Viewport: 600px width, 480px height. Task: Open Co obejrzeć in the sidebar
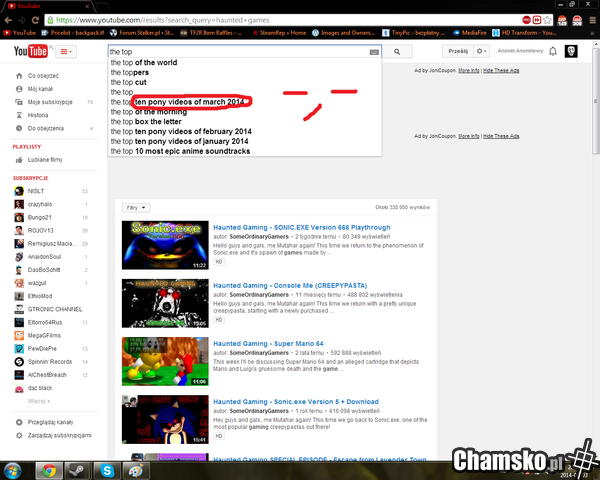pyautogui.click(x=42, y=76)
